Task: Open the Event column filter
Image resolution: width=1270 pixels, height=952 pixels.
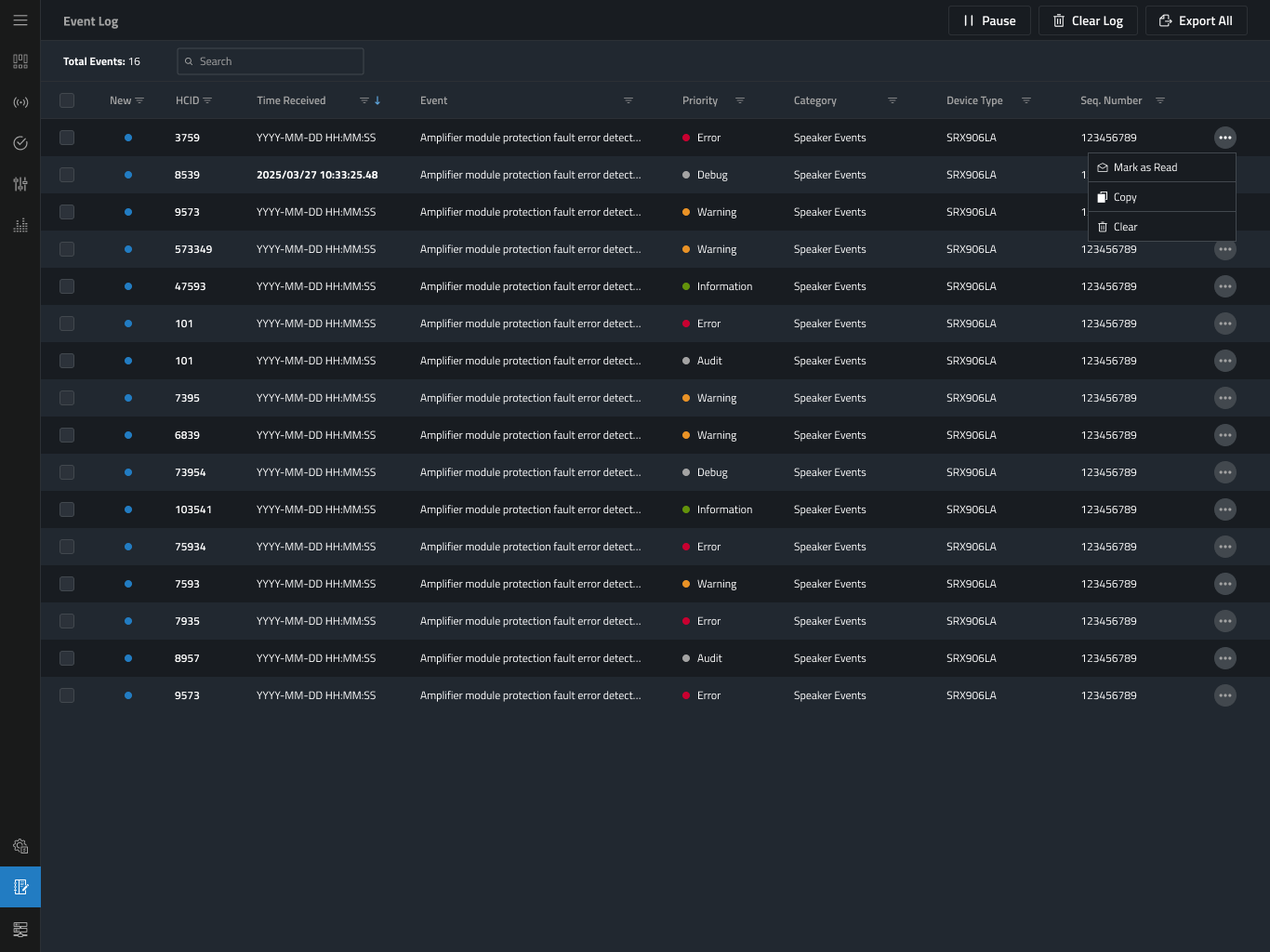Action: tap(628, 100)
